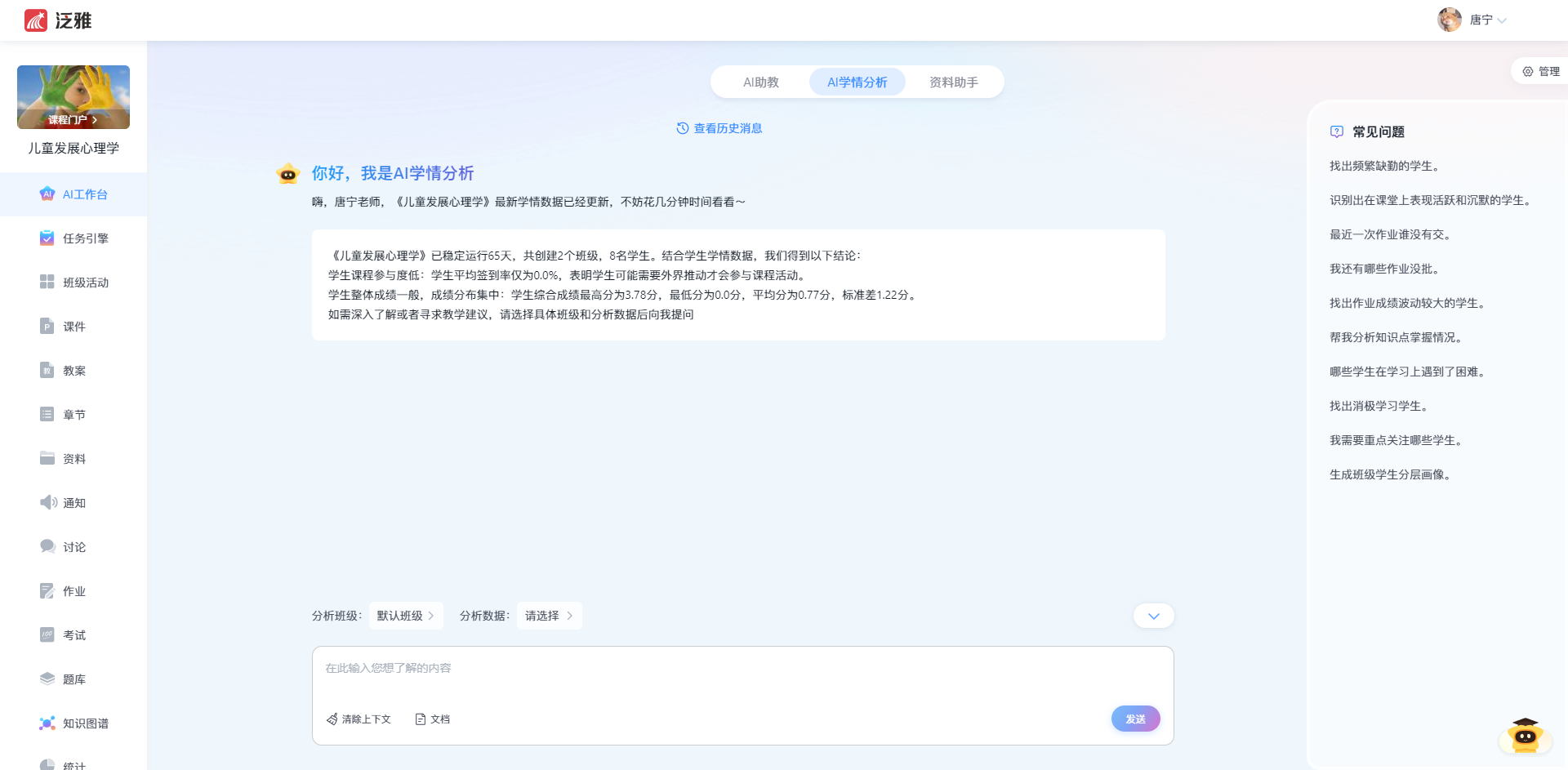Open 班级活动 grid icon
This screenshot has width=1568, height=770.
47,283
